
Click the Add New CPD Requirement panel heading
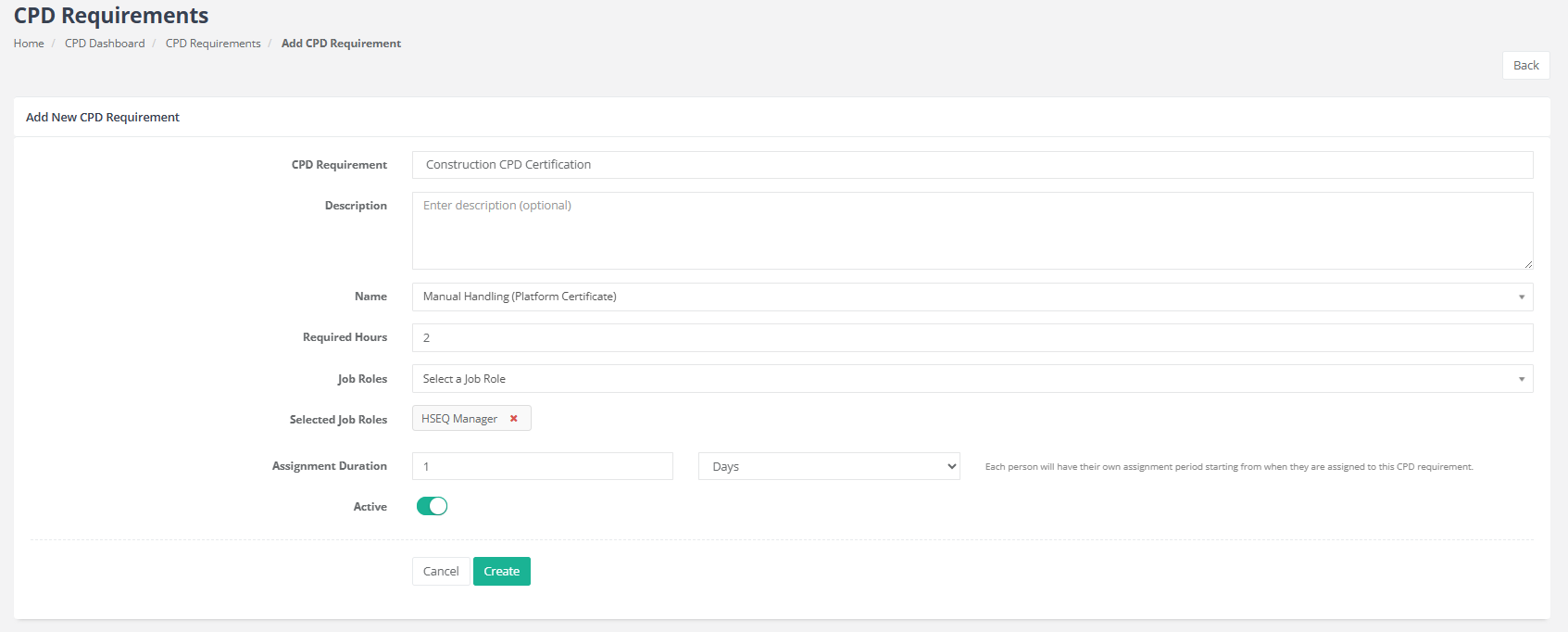[103, 118]
